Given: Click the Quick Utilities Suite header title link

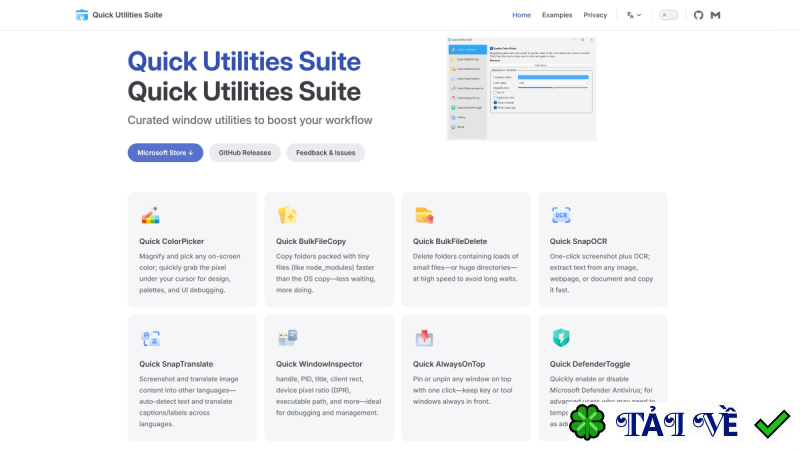Looking at the screenshot, I should tap(127, 15).
